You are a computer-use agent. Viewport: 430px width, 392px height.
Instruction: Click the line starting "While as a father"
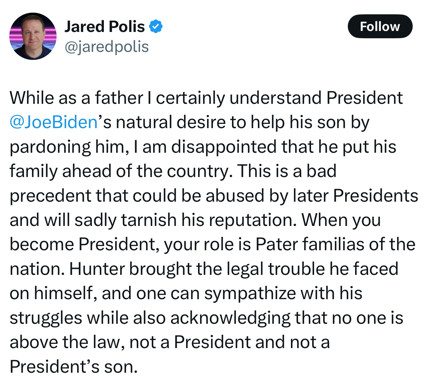click(206, 98)
